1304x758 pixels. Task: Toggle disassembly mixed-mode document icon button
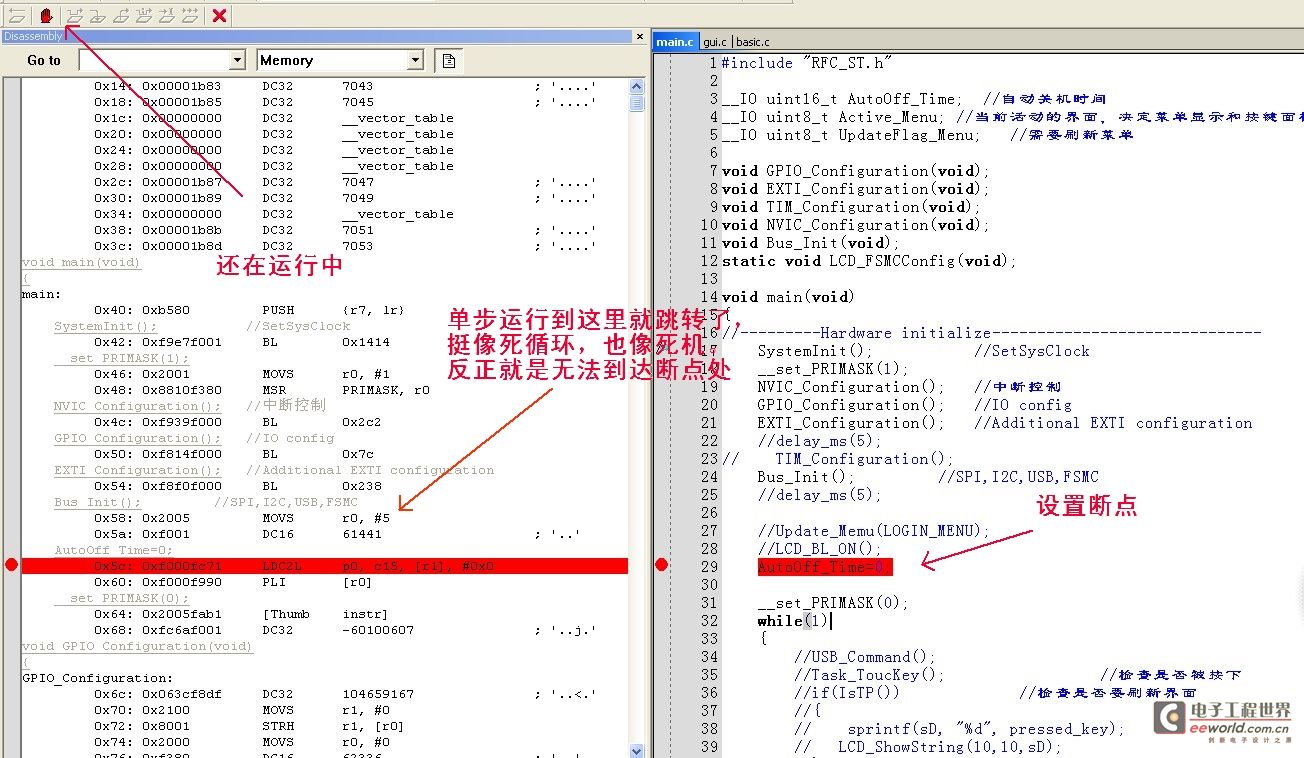tap(449, 61)
